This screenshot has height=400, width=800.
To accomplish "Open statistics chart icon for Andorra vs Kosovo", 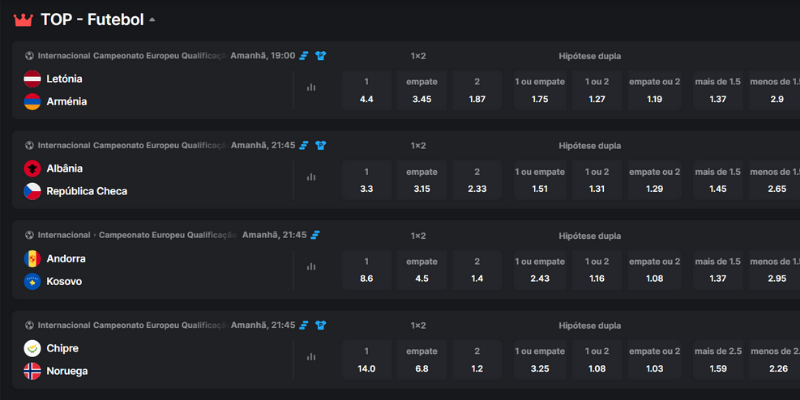I will coord(311,267).
